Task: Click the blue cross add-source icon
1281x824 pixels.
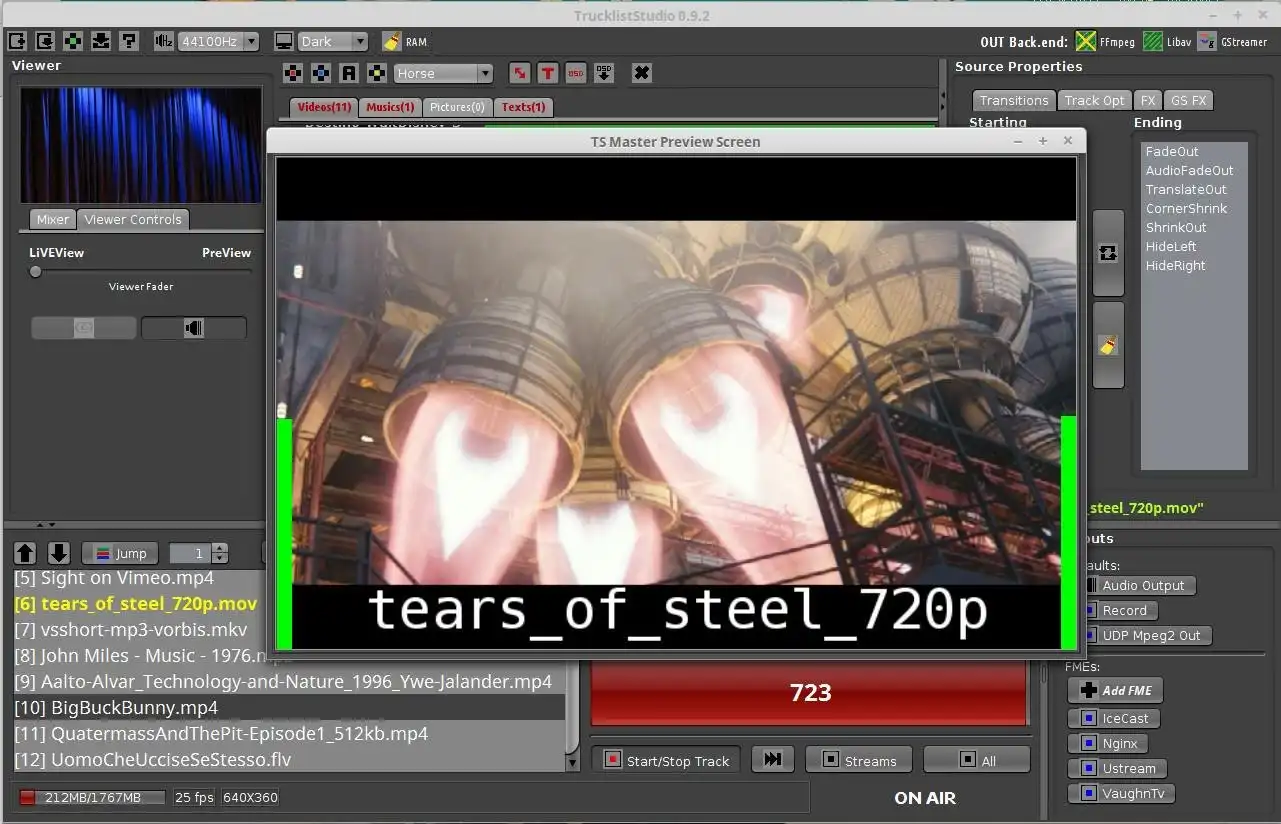Action: (320, 73)
